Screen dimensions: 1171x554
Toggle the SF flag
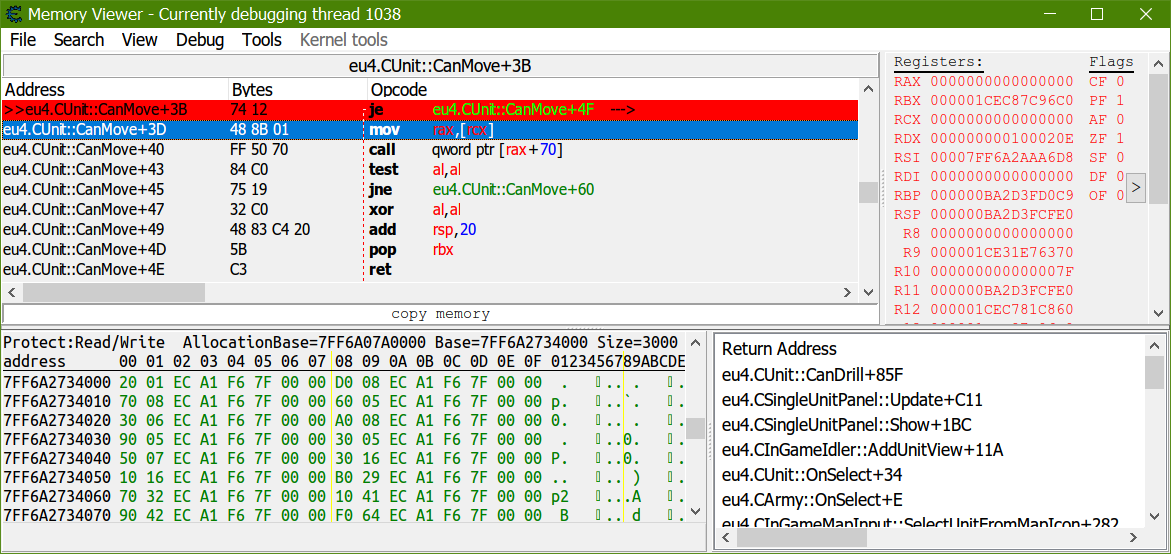1107,158
